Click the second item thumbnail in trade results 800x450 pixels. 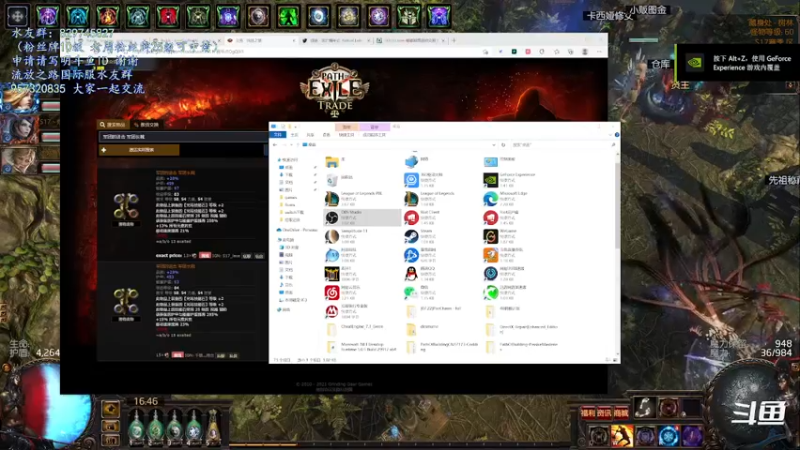click(126, 301)
